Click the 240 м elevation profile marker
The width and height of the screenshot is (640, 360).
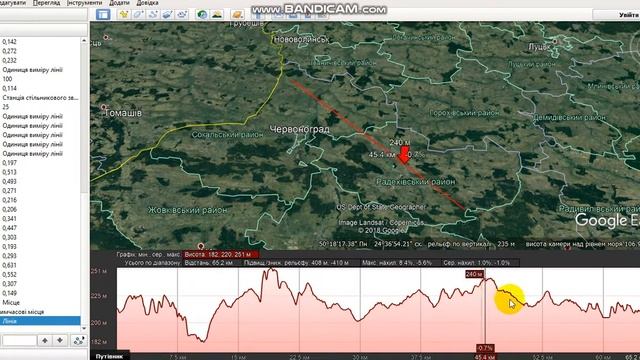(474, 274)
